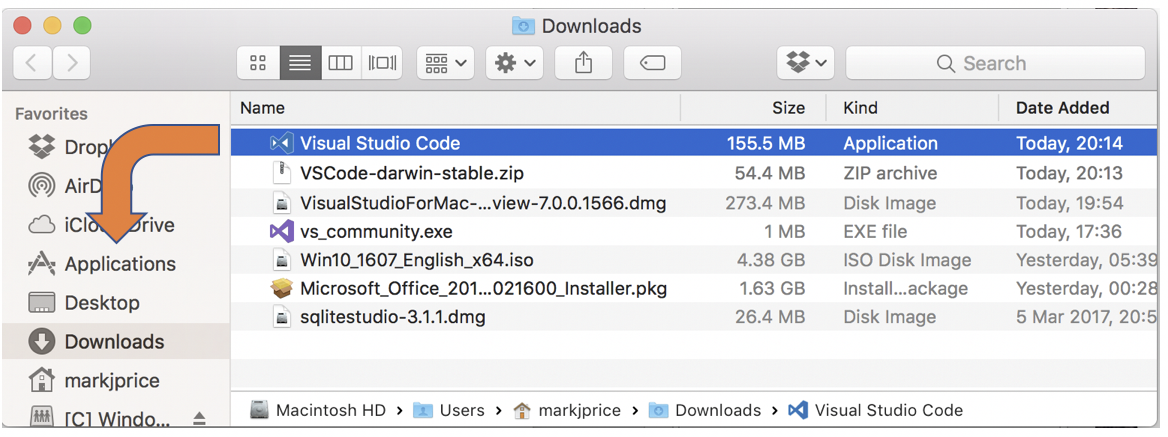Click the Share toolbar button
1168x437 pixels.
point(583,63)
